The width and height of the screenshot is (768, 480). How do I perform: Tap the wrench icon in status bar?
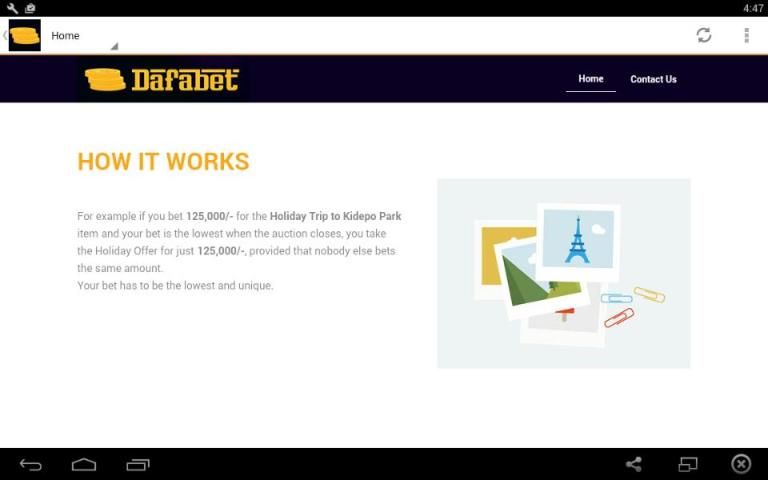[x=11, y=8]
